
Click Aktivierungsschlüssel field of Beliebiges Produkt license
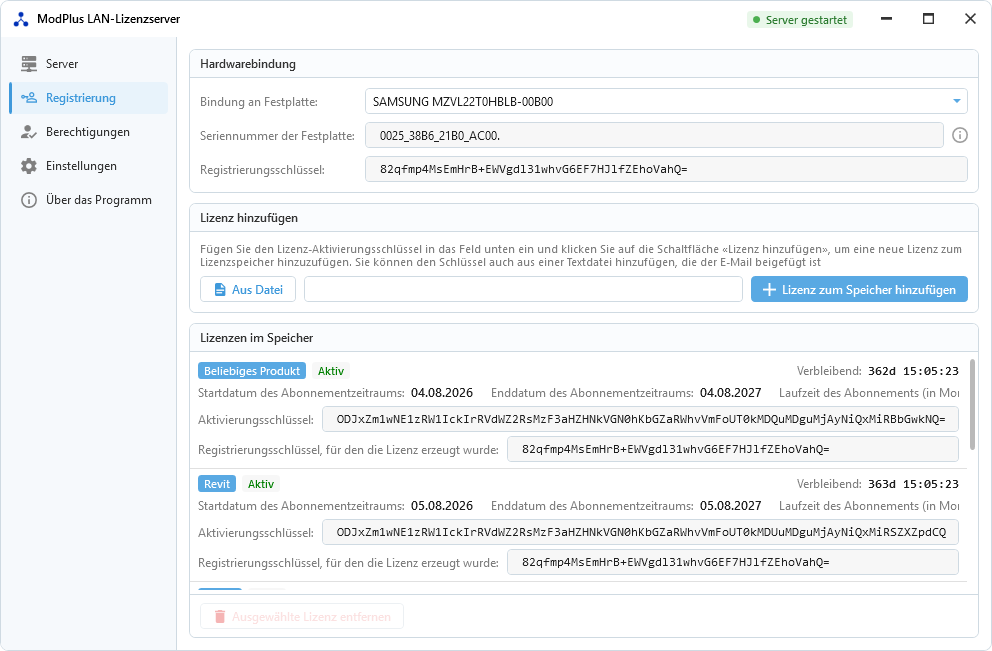pyautogui.click(x=640, y=419)
